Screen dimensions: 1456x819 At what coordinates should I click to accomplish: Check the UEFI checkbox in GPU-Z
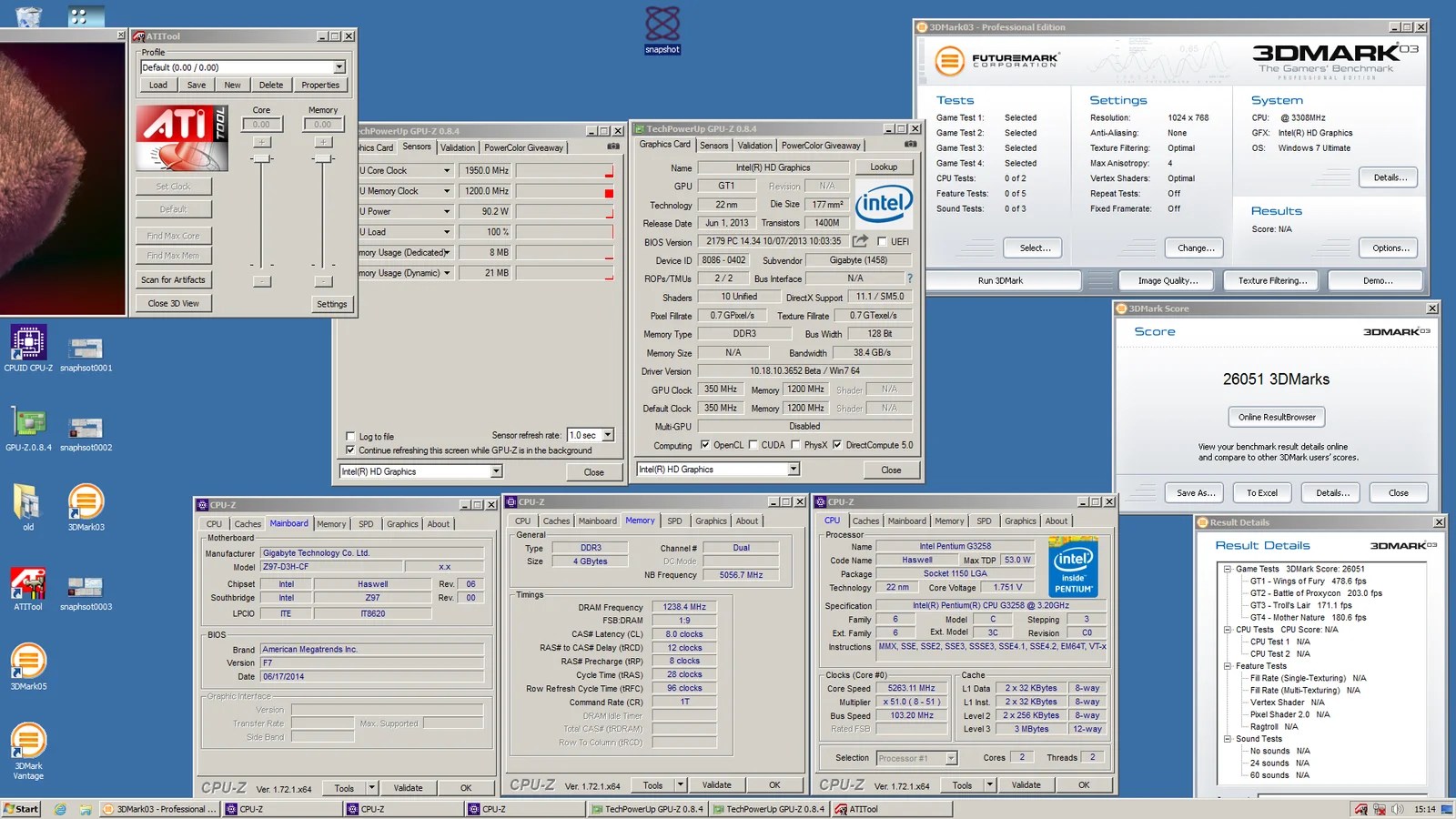tap(881, 241)
